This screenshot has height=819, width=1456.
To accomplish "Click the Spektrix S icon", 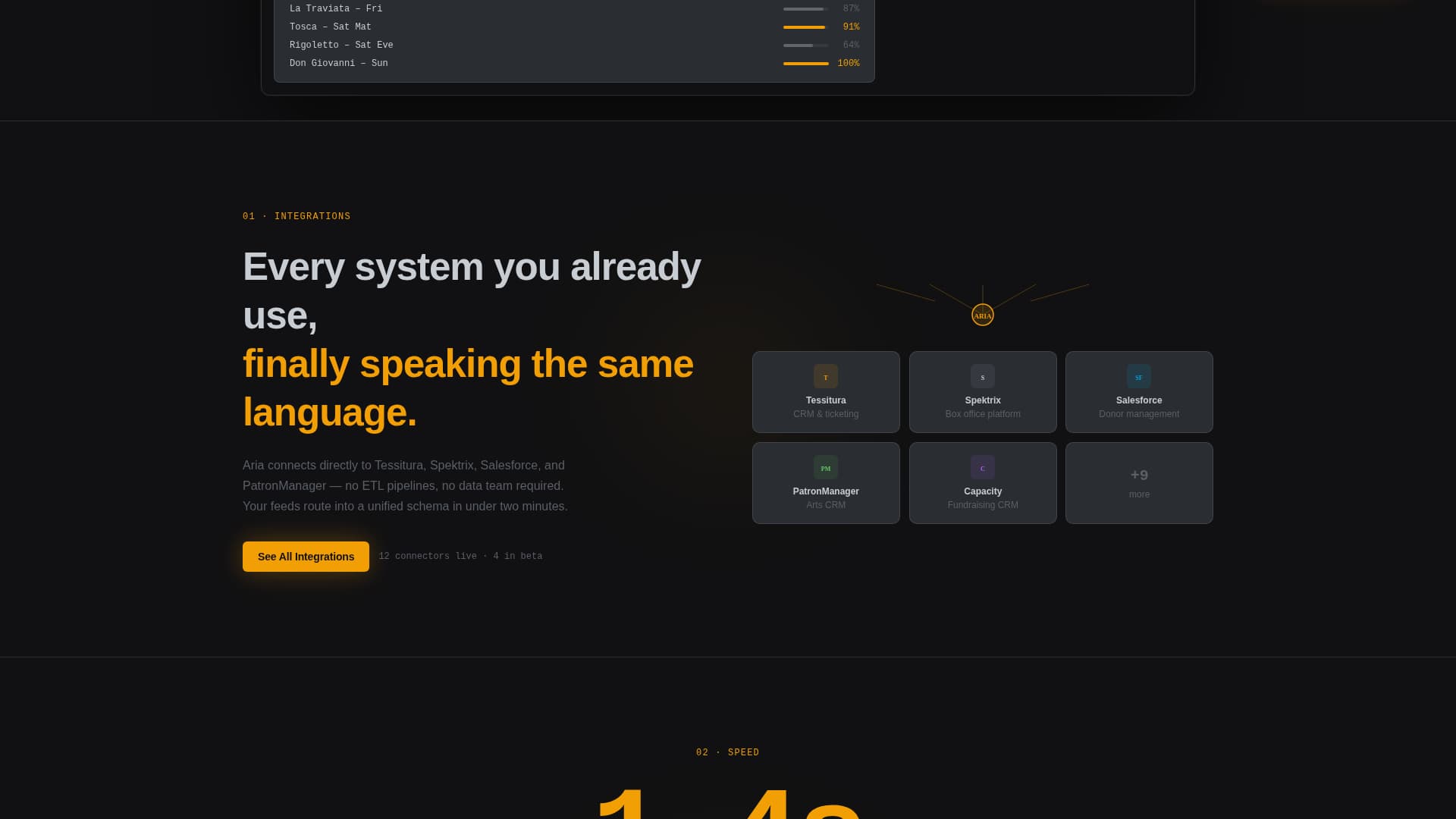I will tap(983, 376).
